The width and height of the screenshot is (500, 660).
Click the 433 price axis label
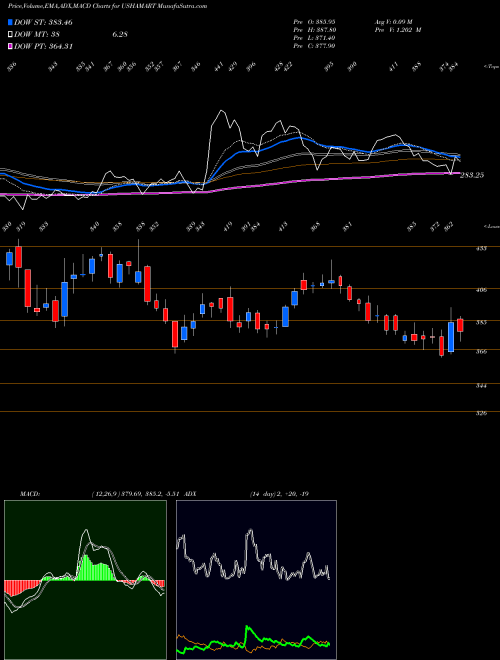481,248
